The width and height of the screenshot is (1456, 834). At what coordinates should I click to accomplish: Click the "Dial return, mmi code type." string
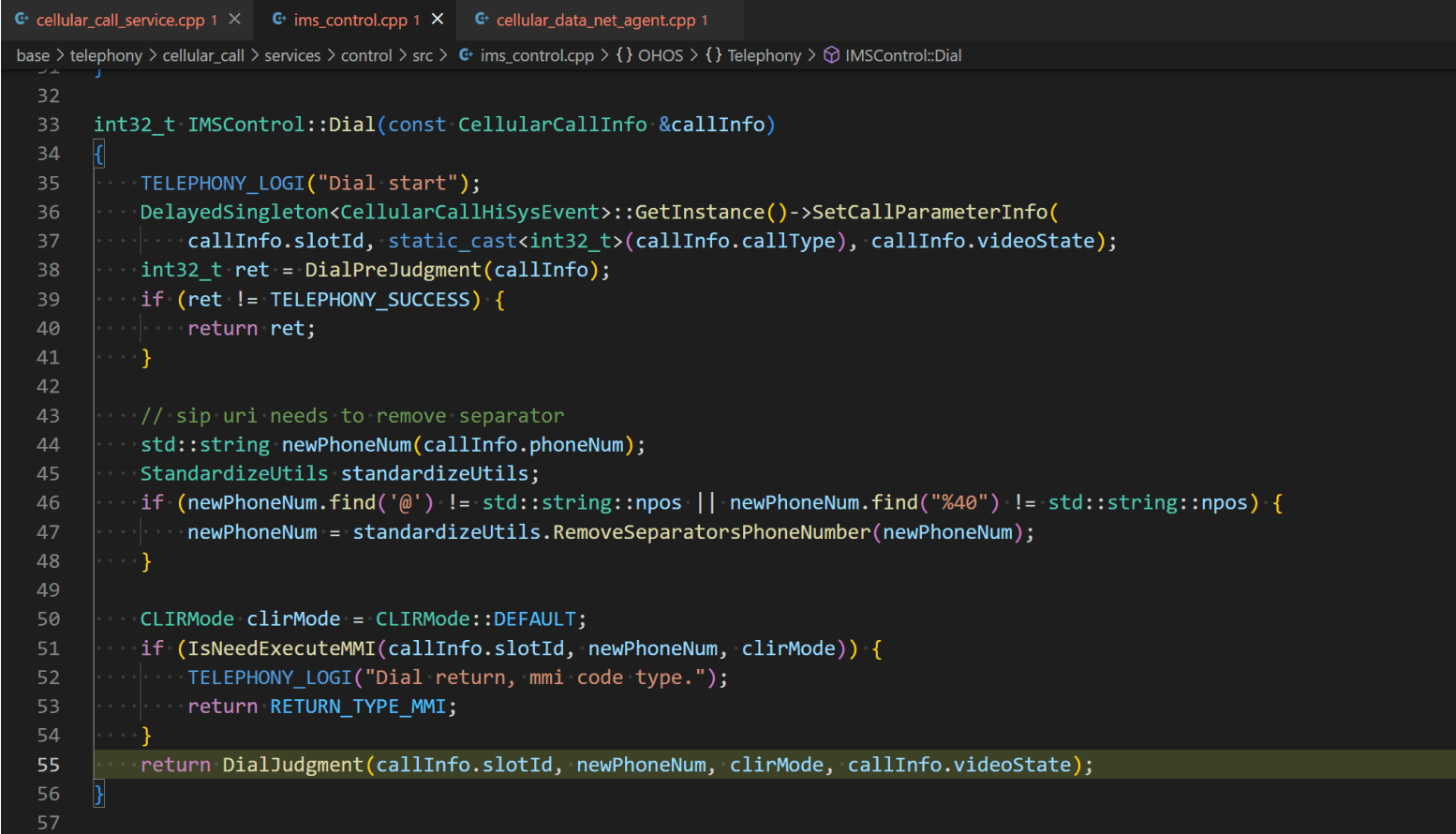coord(535,677)
